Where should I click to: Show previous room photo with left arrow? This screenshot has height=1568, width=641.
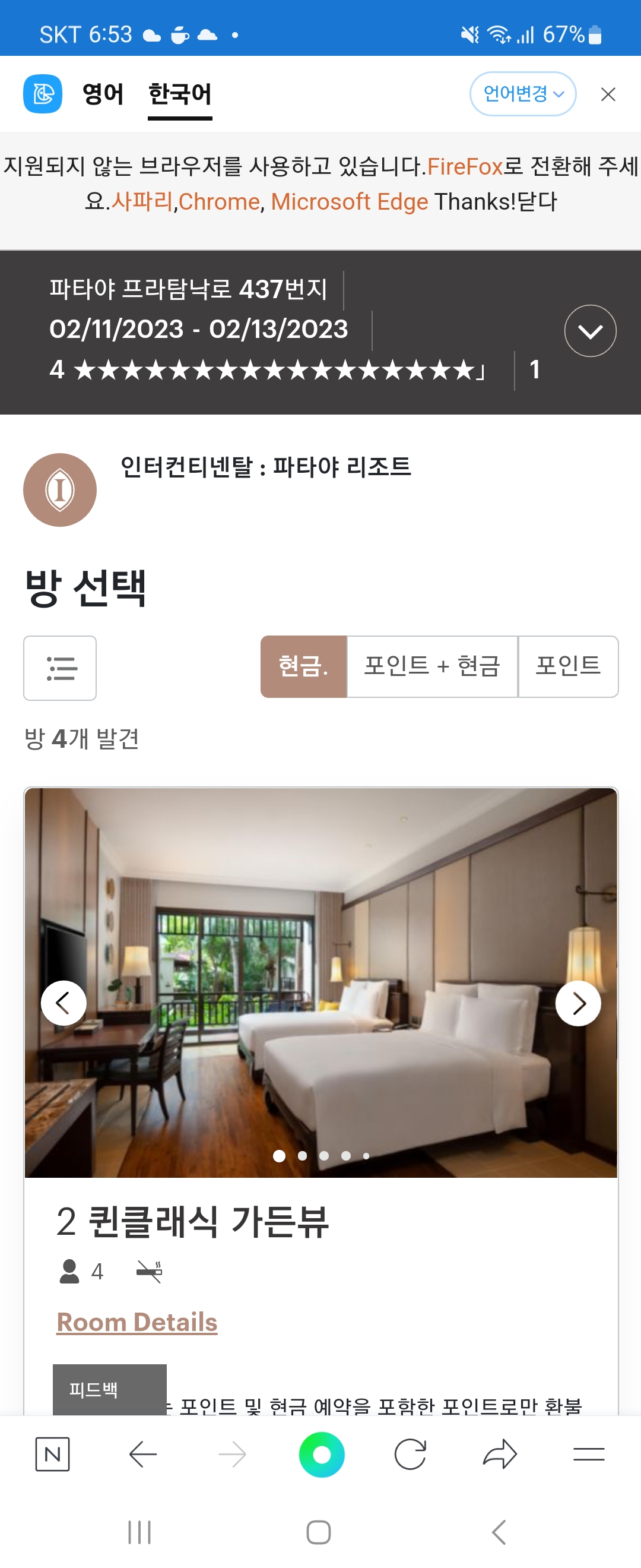[64, 1003]
